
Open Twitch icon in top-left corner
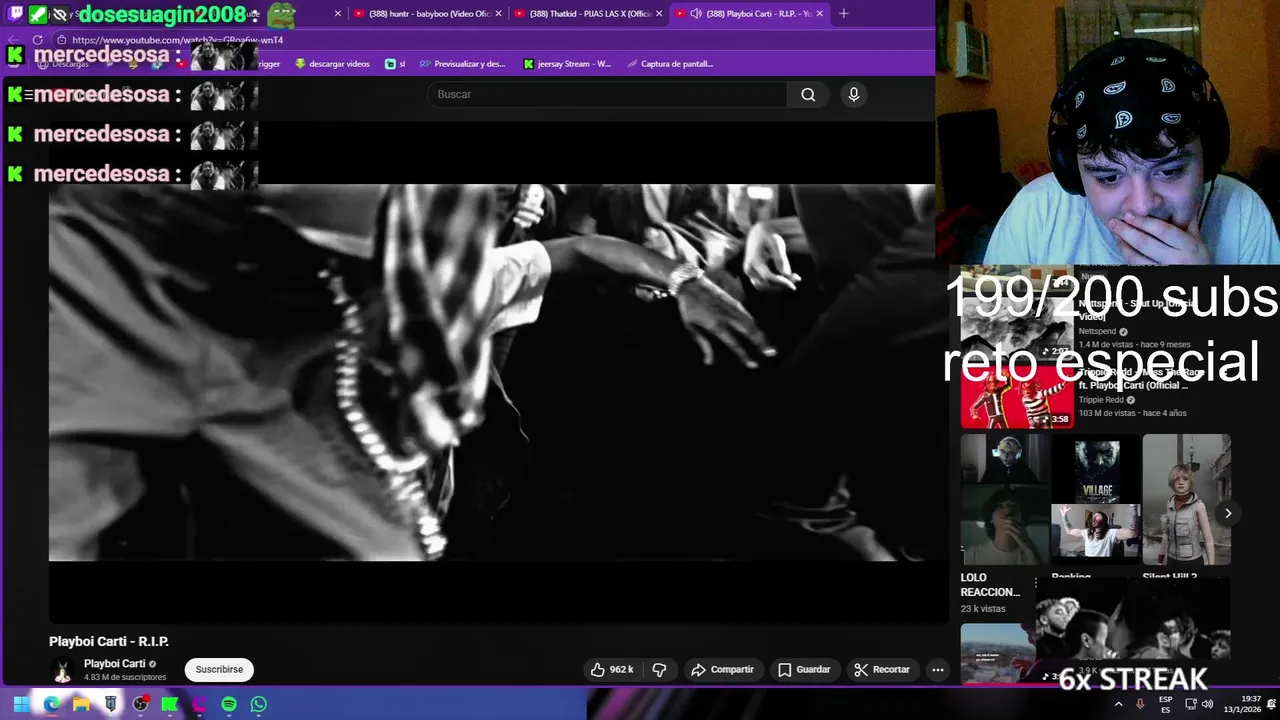pos(15,13)
